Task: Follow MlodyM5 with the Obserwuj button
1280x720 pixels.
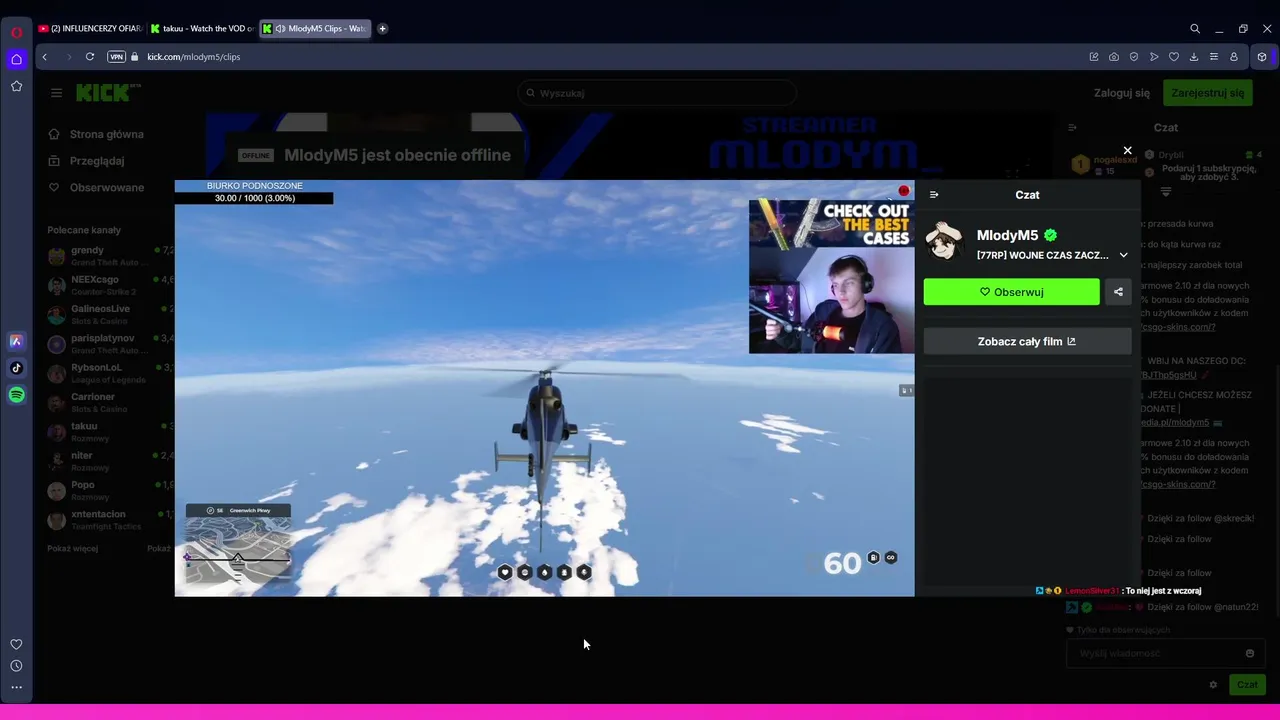Action: coord(1011,292)
